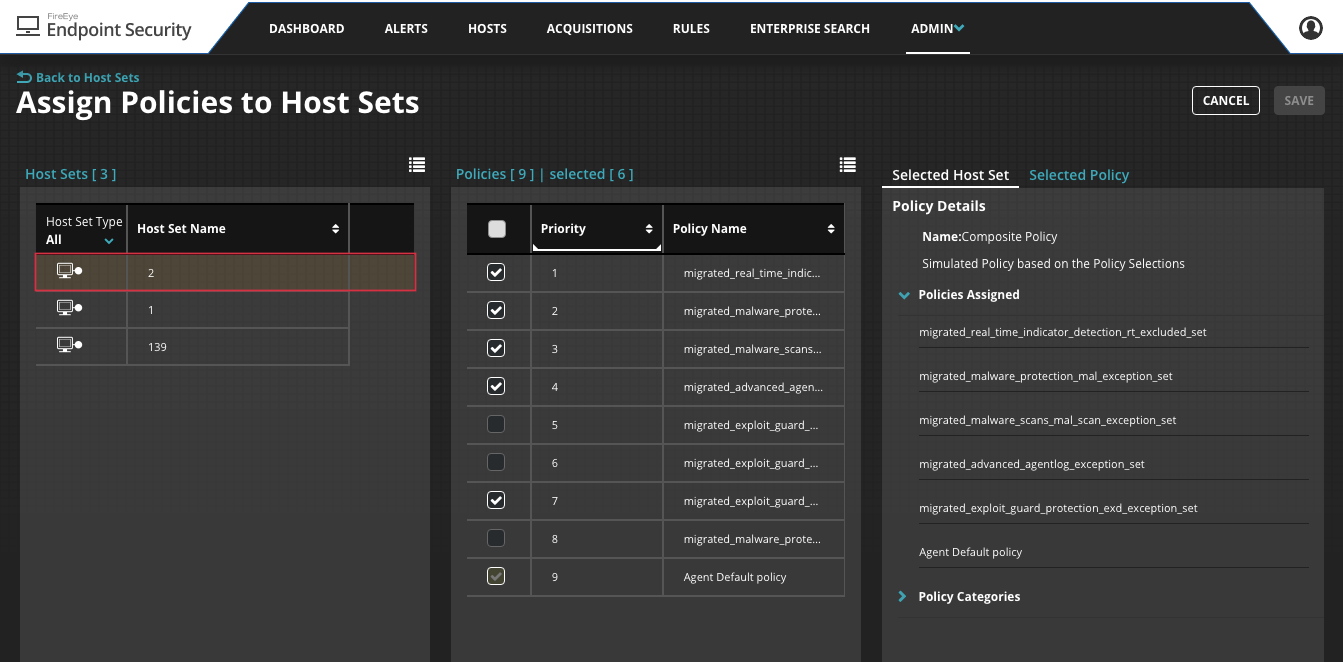The height and width of the screenshot is (662, 1343).
Task: Click the CANCEL button
Action: pyautogui.click(x=1226, y=101)
